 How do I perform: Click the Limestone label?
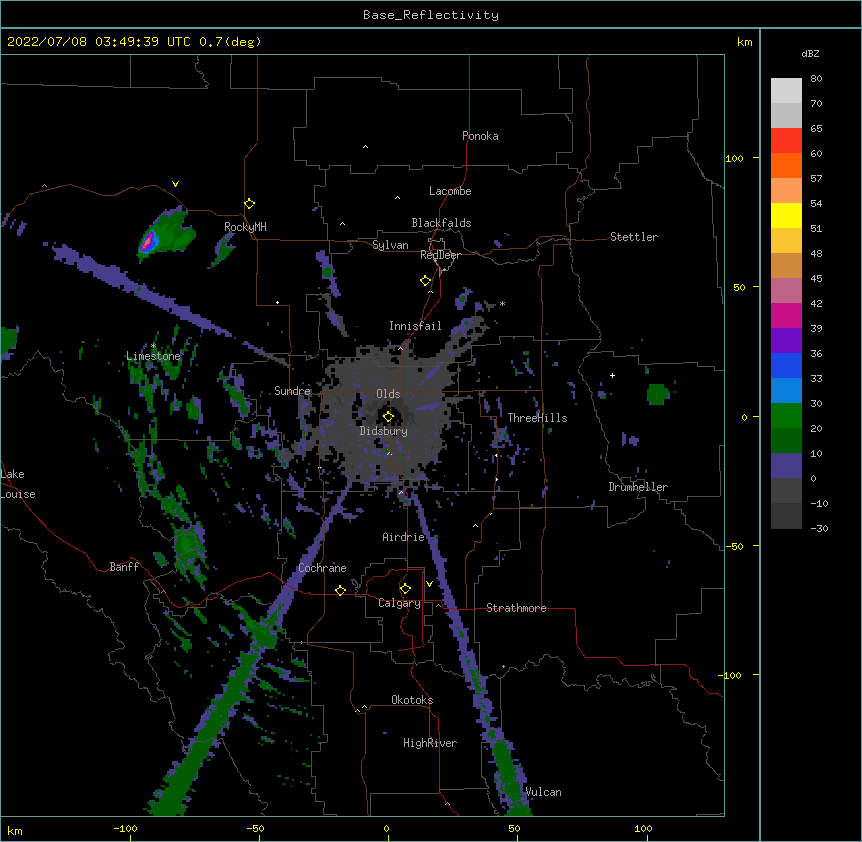coord(153,356)
